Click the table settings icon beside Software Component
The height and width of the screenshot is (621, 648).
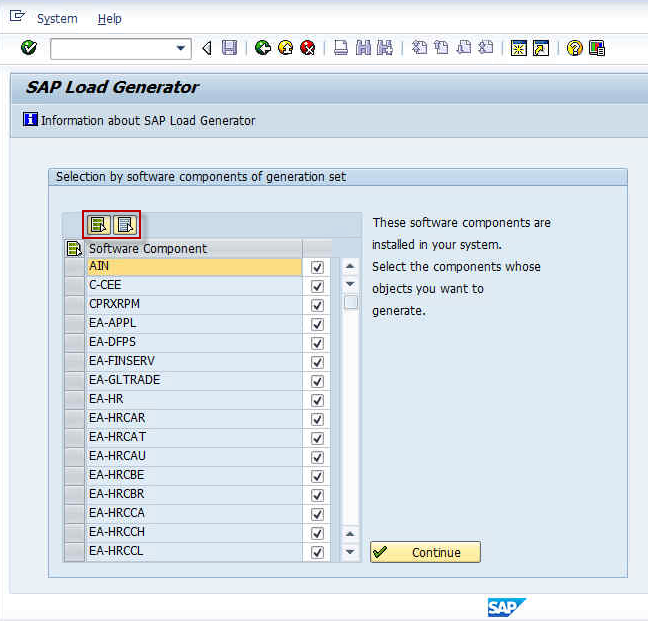click(x=74, y=249)
